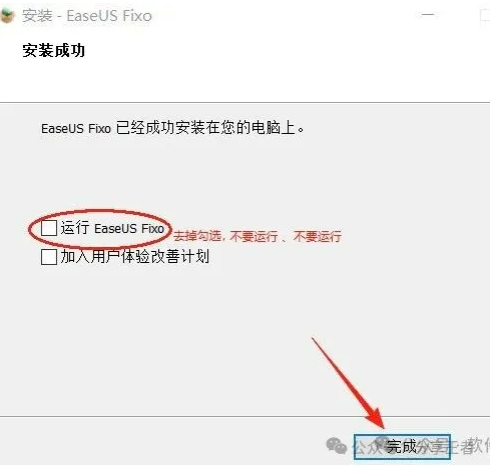This screenshot has width=494, height=465.
Task: Finish setup with the 完成 button
Action: tap(402, 447)
